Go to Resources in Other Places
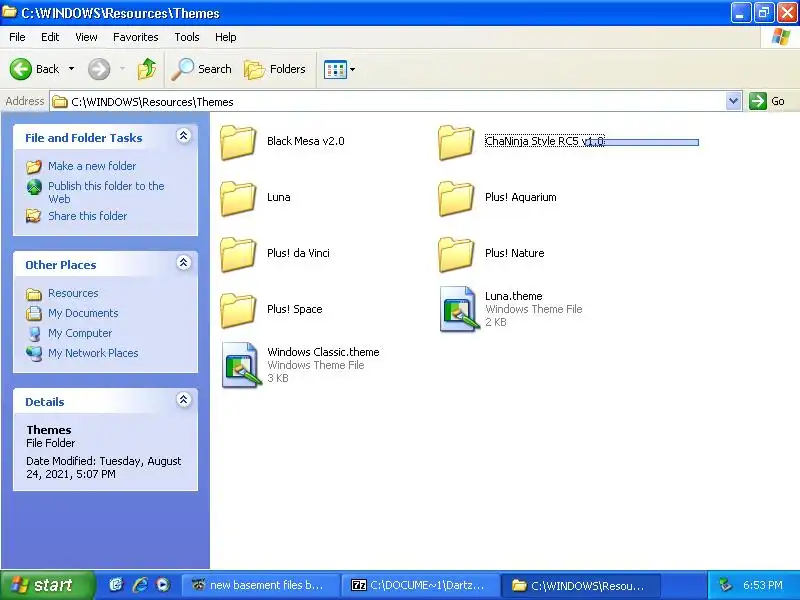The image size is (800, 600). (x=73, y=293)
